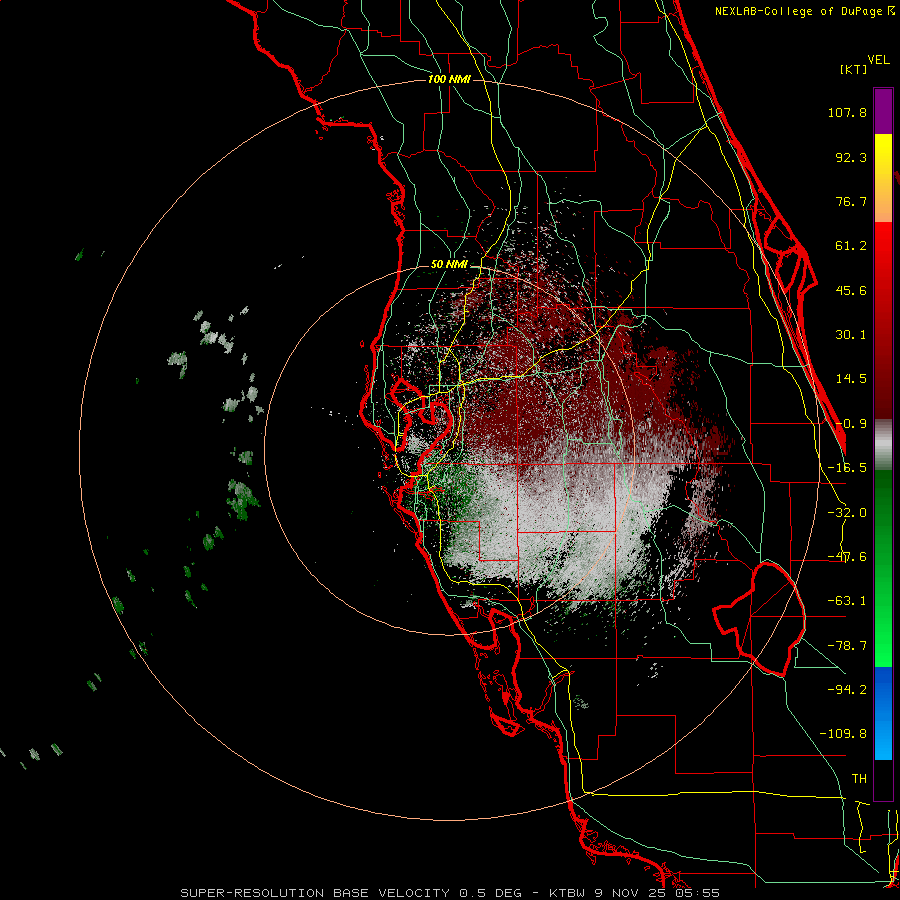900x900 pixels.
Task: Pick the purple segment of the color bar
Action: coord(883,111)
